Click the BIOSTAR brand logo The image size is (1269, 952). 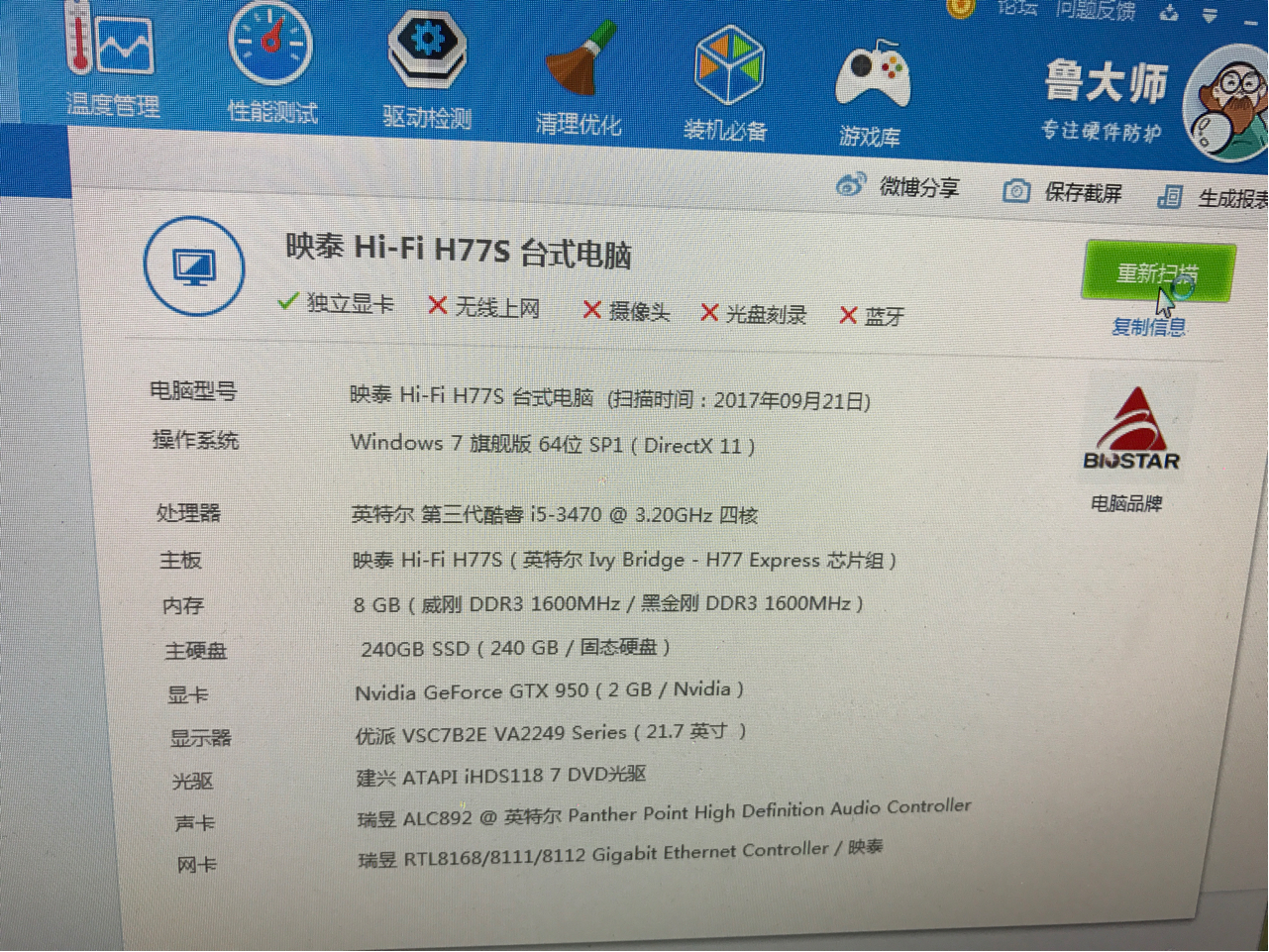point(1132,430)
